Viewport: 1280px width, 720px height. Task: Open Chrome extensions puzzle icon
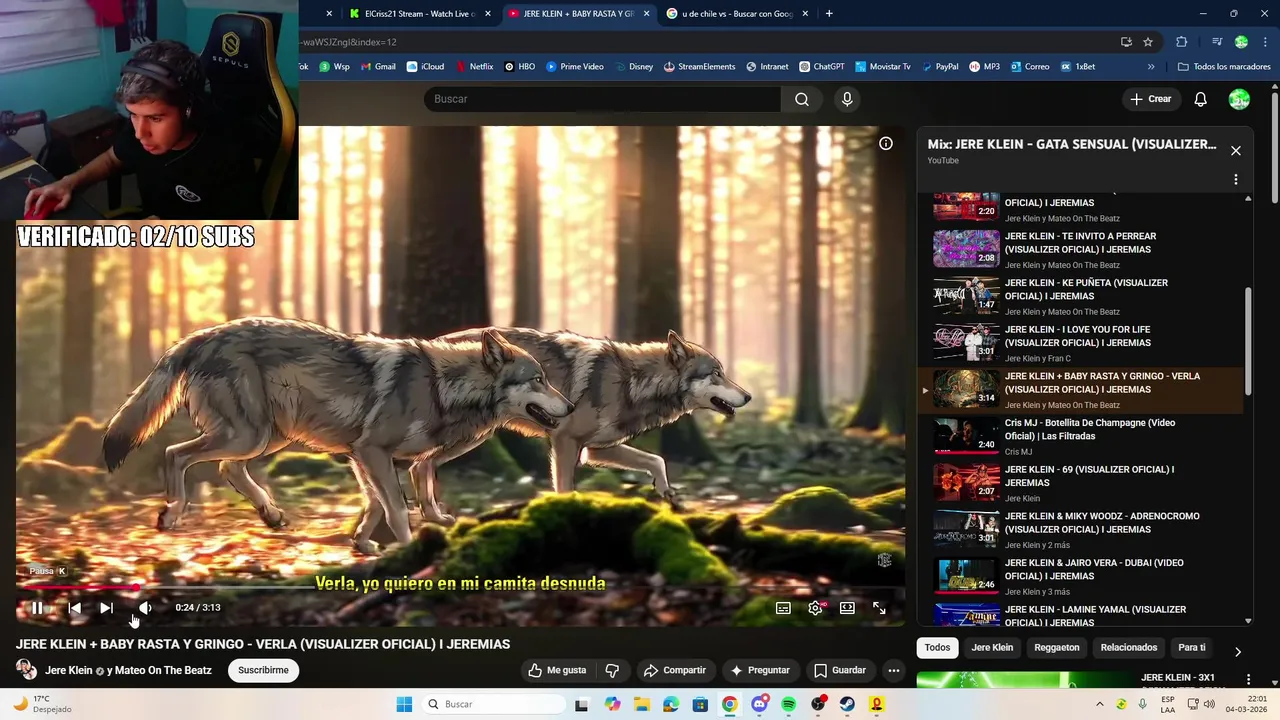[1181, 42]
